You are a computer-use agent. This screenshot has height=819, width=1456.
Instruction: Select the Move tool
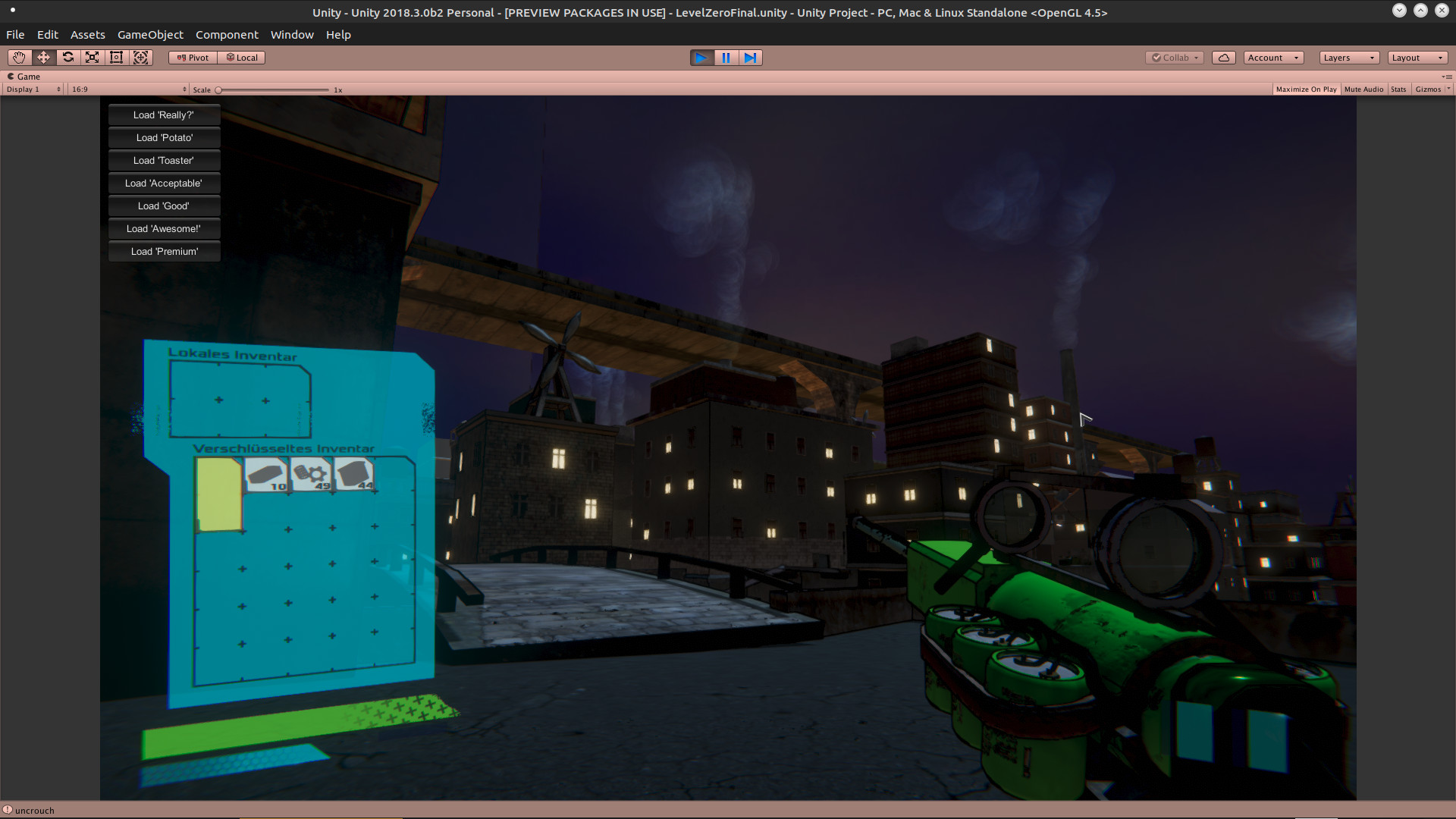click(x=43, y=58)
